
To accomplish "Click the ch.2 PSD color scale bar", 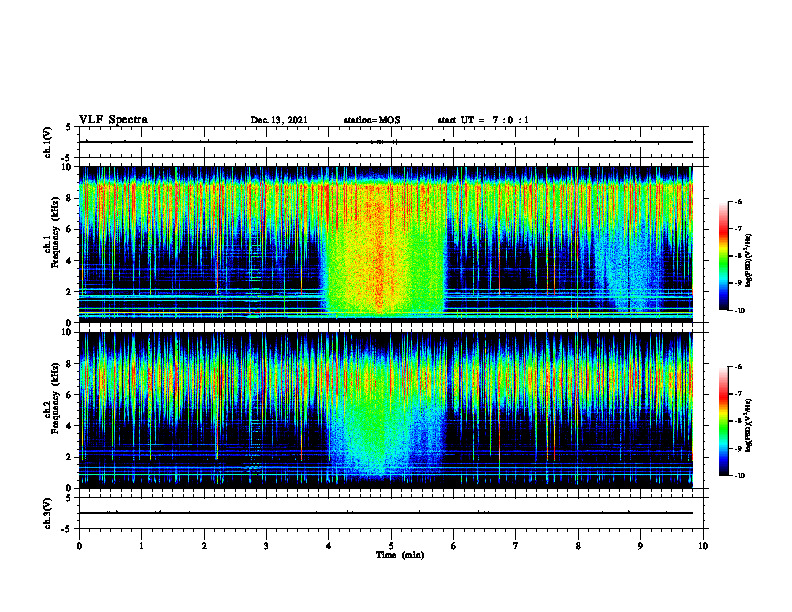I will (x=723, y=421).
